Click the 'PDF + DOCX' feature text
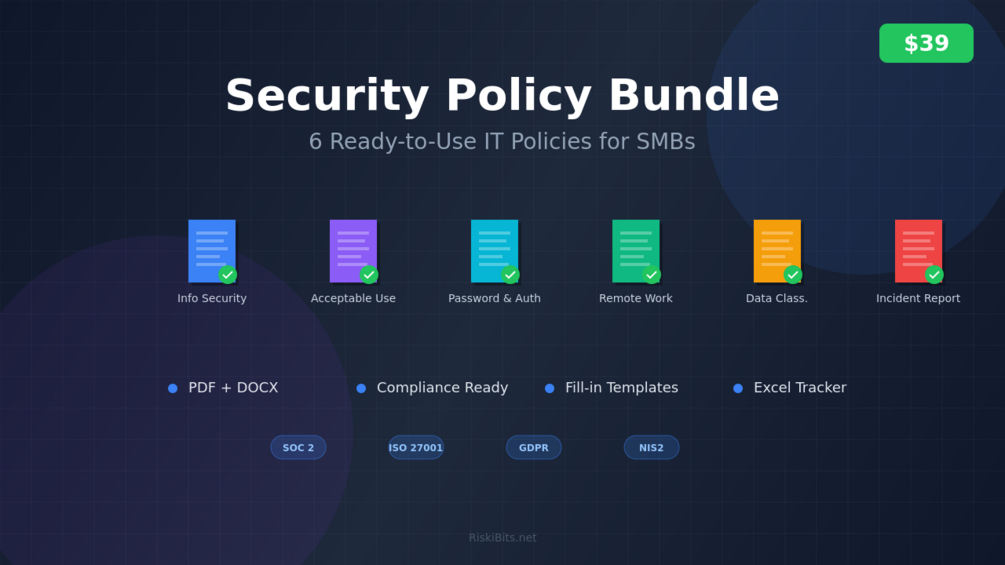The image size is (1005, 565). pyautogui.click(x=233, y=388)
